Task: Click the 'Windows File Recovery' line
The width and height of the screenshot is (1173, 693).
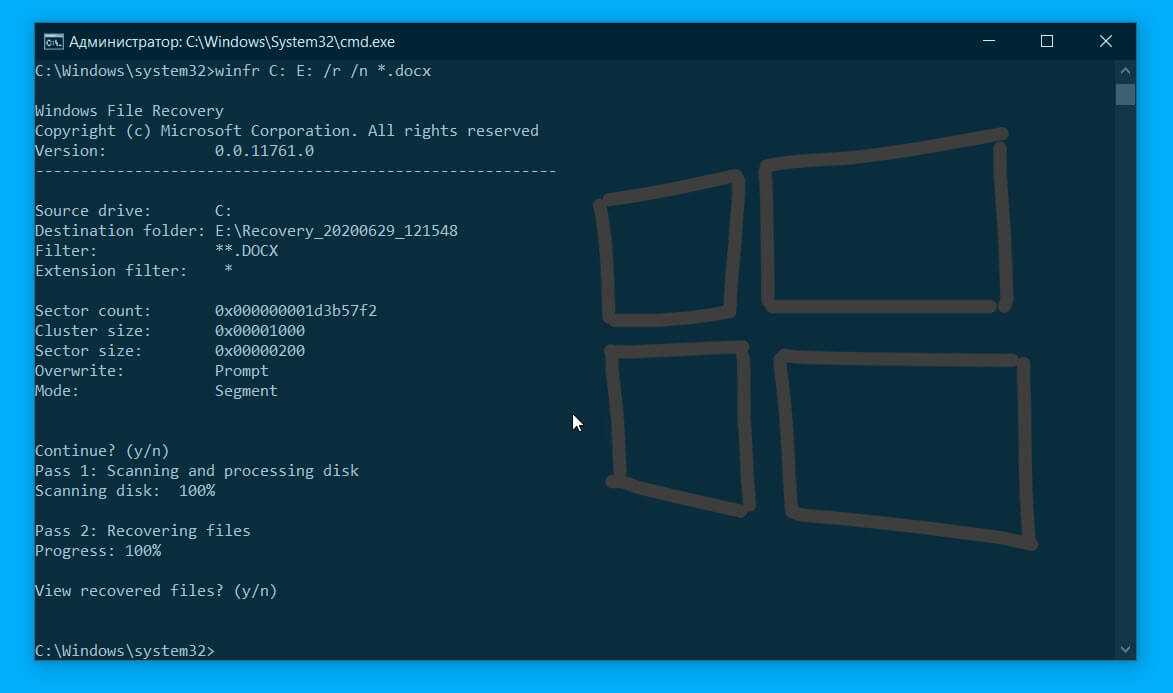Action: tap(129, 111)
